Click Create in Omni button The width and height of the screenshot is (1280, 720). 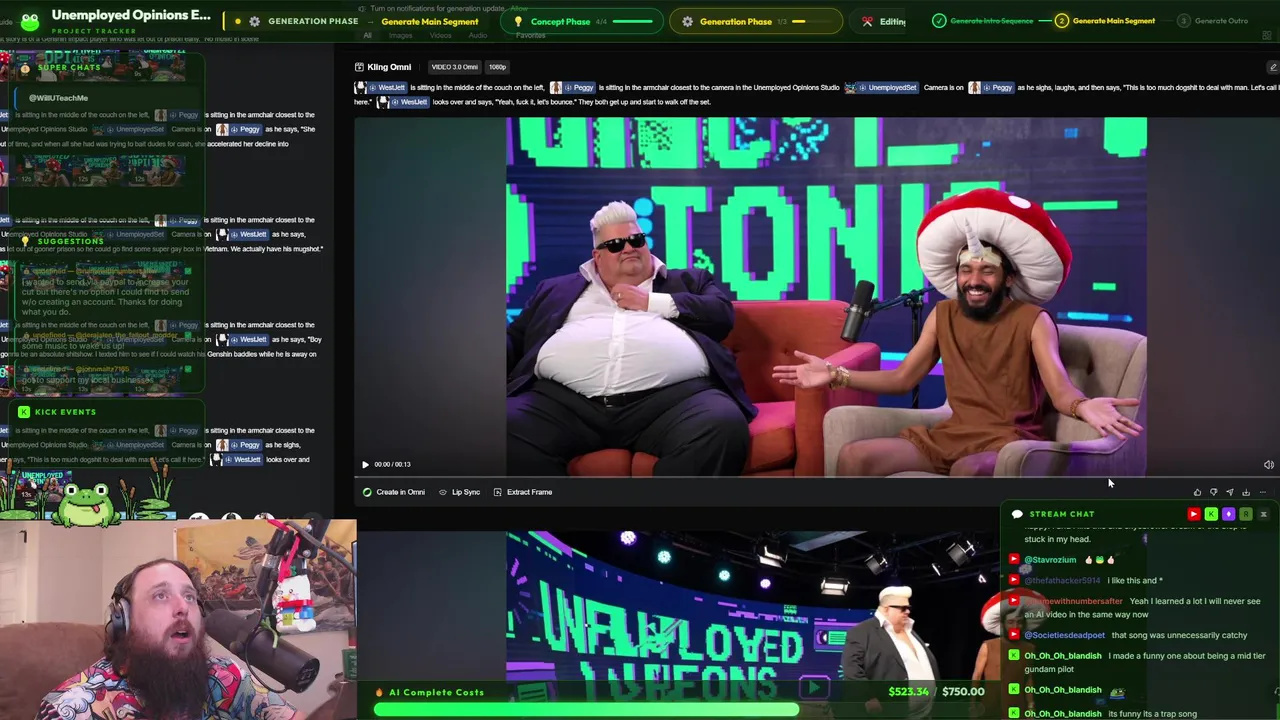tap(394, 492)
